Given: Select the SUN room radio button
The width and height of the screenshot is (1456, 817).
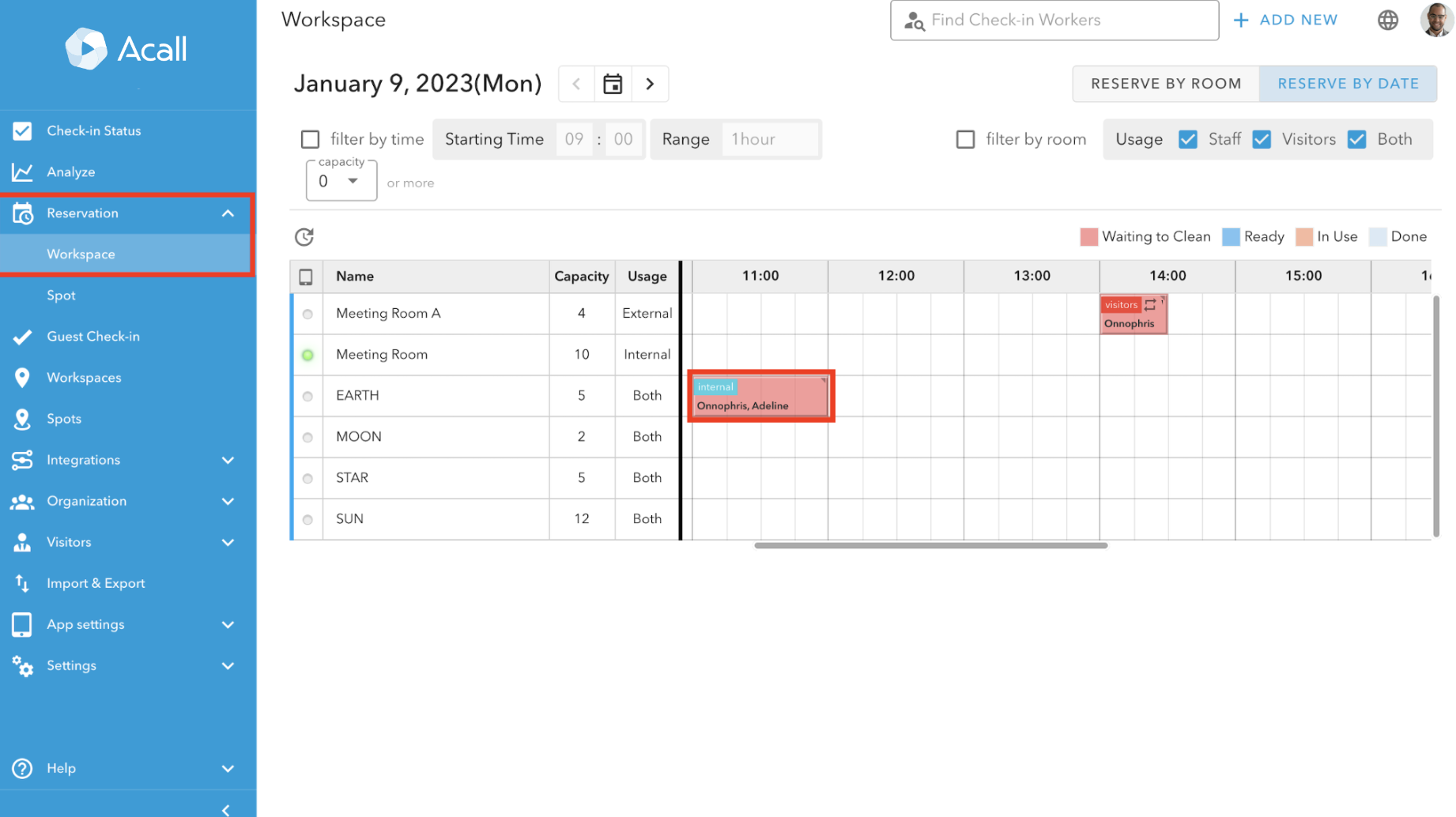Looking at the screenshot, I should (307, 520).
